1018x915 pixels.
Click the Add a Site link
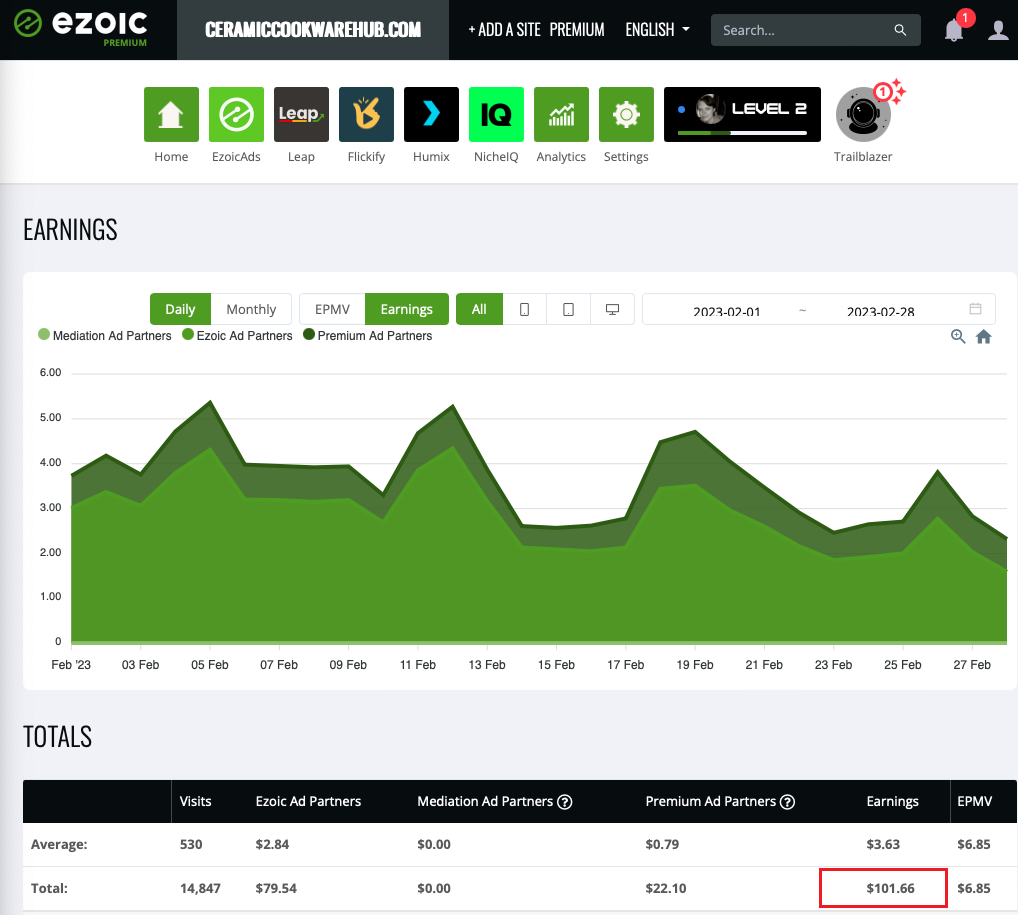click(504, 30)
